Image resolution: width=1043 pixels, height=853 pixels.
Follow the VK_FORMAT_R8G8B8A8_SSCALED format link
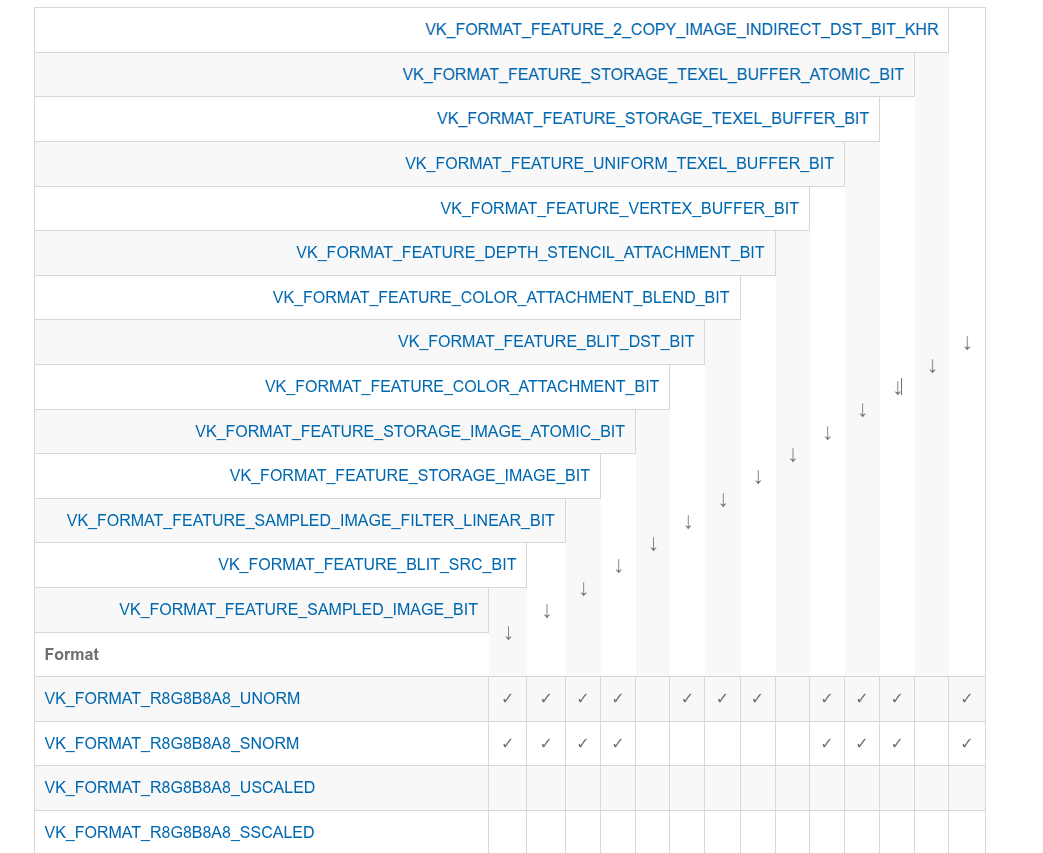180,832
